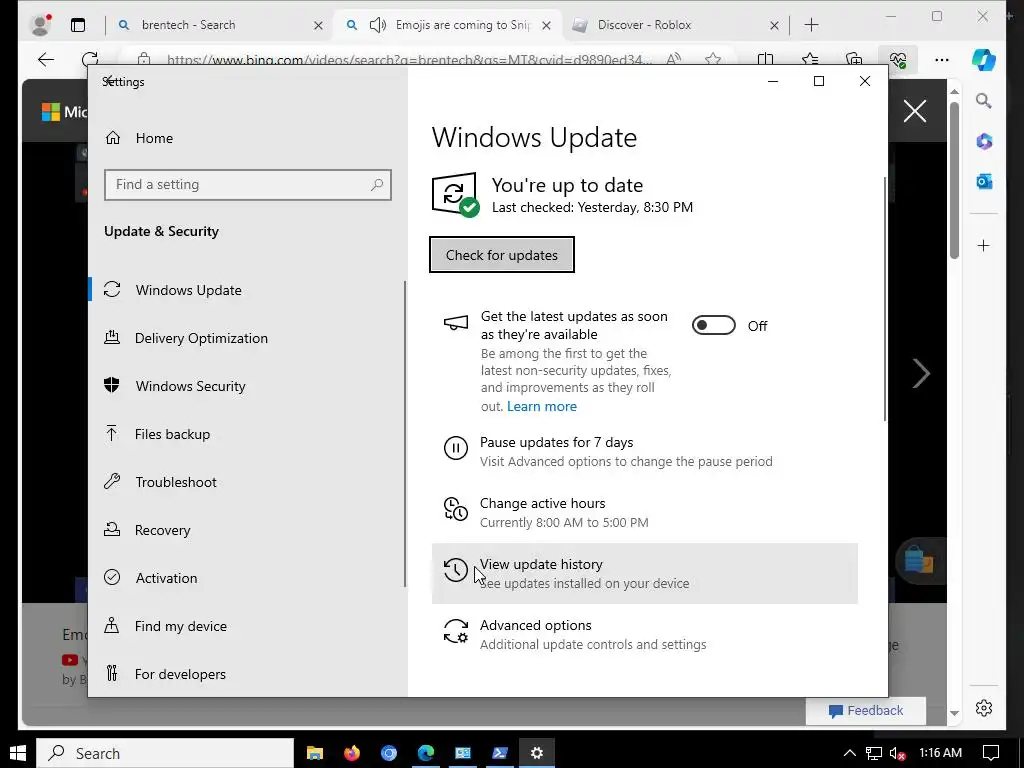Open a new Edge tab
This screenshot has width=1024, height=768.
pos(811,25)
